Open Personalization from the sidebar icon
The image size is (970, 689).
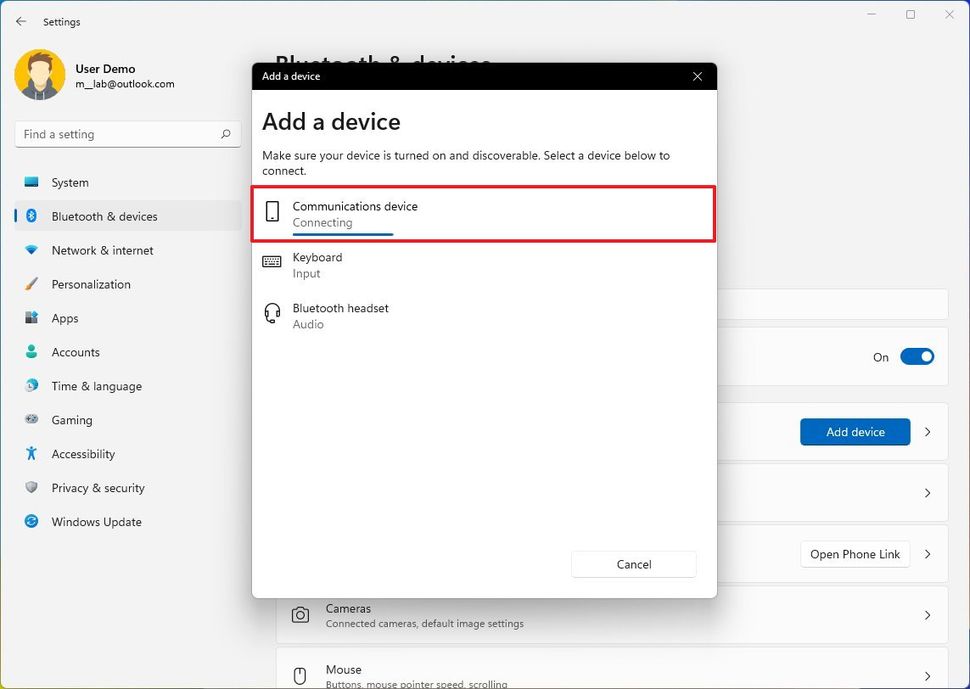tap(30, 284)
